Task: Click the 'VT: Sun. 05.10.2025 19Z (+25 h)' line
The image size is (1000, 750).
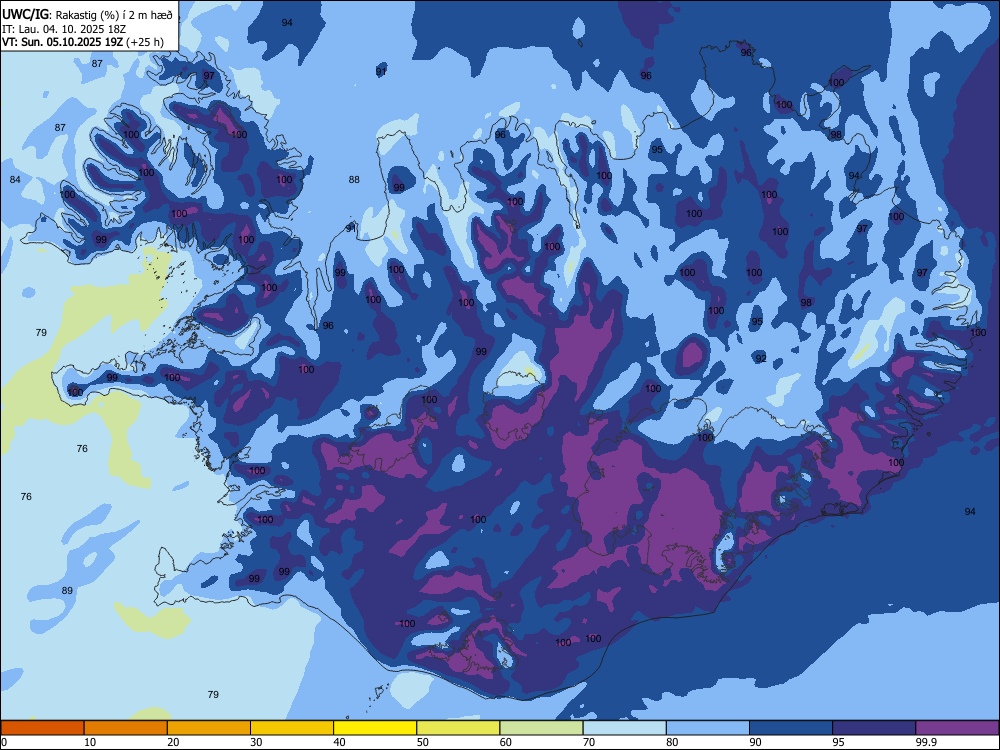Action: [x=82, y=42]
